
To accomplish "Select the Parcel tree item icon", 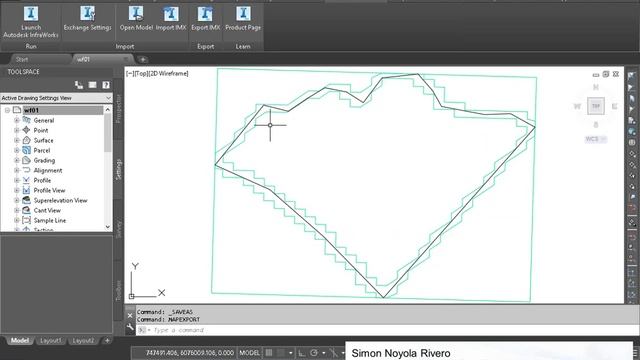I will point(27,150).
